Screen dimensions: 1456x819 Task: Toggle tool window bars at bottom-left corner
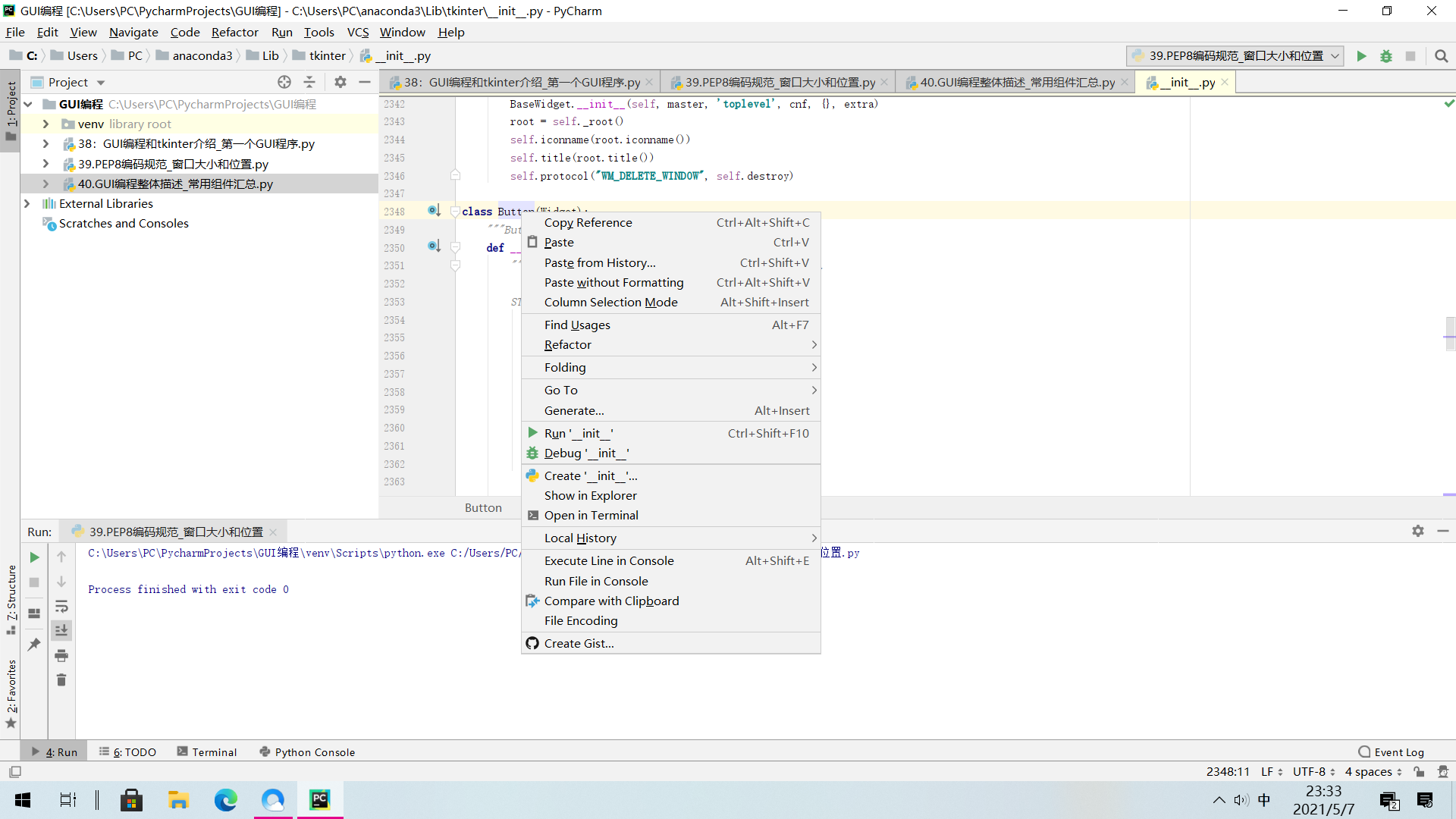(x=15, y=772)
